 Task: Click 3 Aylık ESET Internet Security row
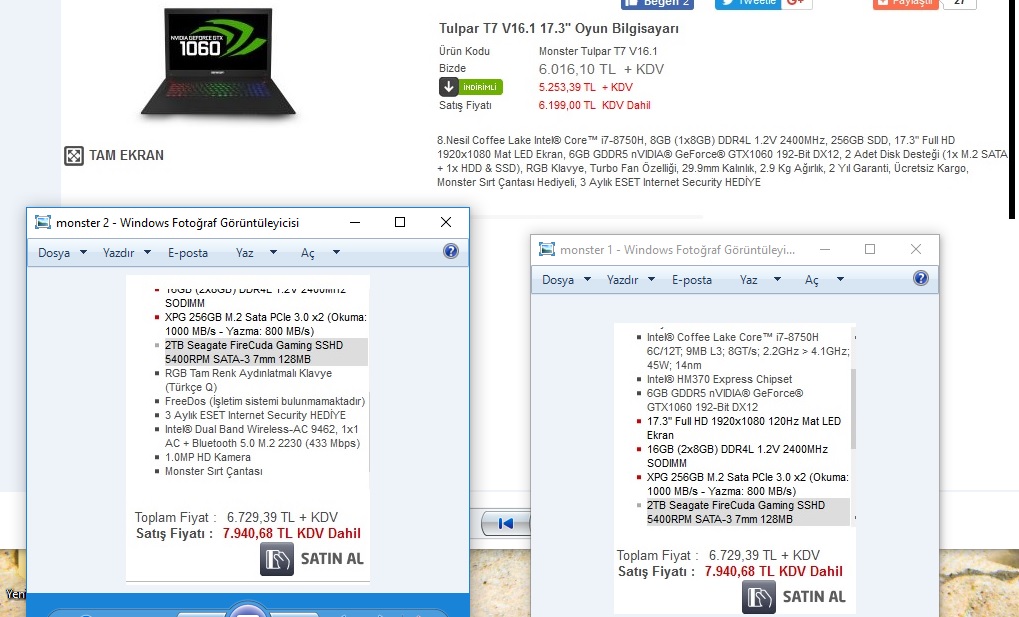(x=251, y=415)
